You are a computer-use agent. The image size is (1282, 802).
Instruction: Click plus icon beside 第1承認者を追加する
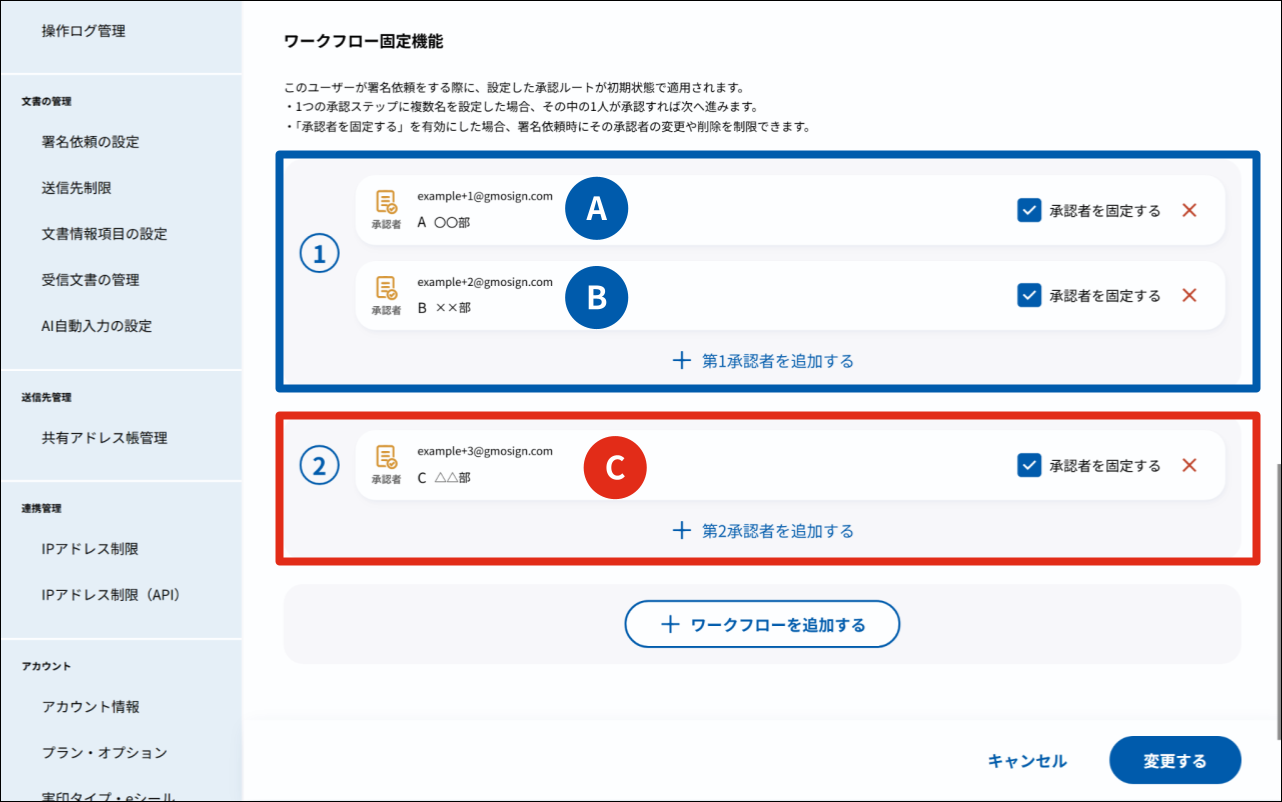pos(682,361)
